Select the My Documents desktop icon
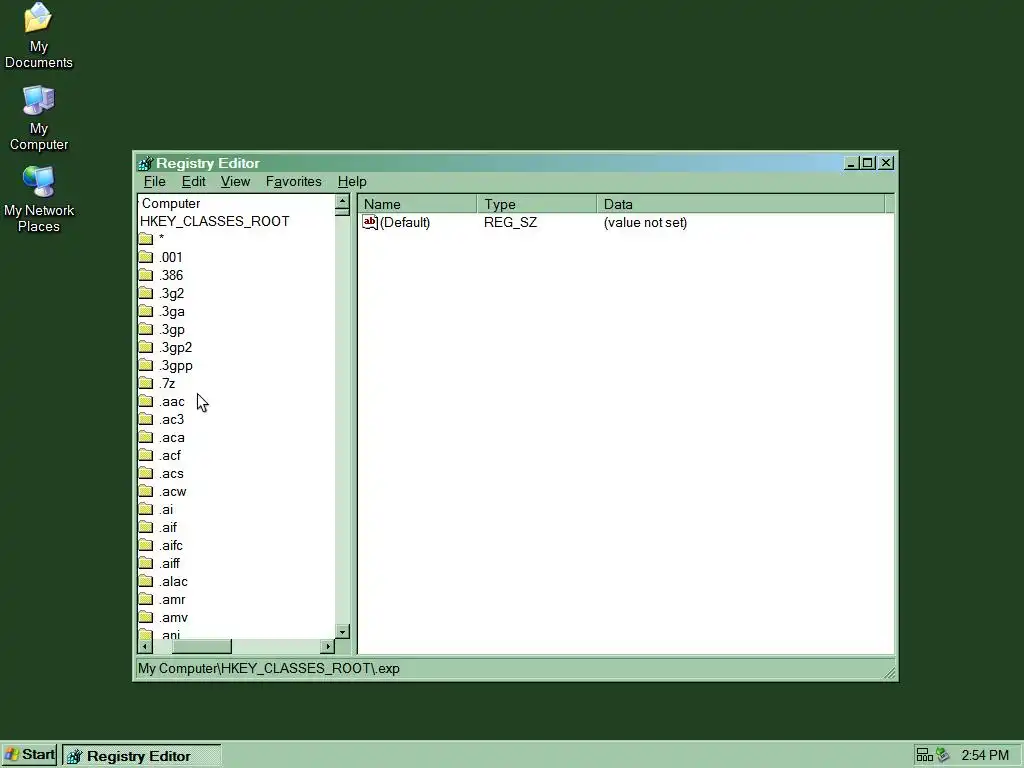This screenshot has height=768, width=1024. pos(39,36)
